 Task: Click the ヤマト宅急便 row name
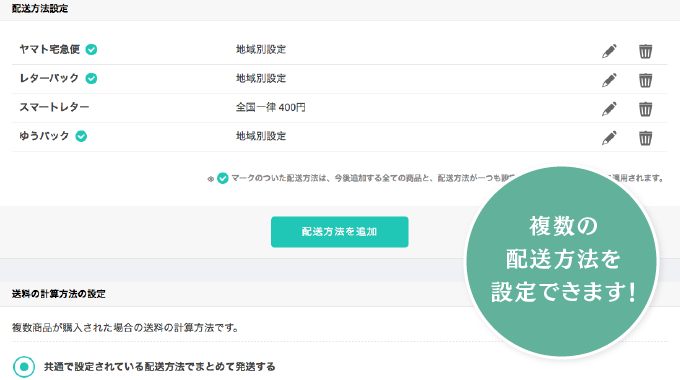(49, 49)
